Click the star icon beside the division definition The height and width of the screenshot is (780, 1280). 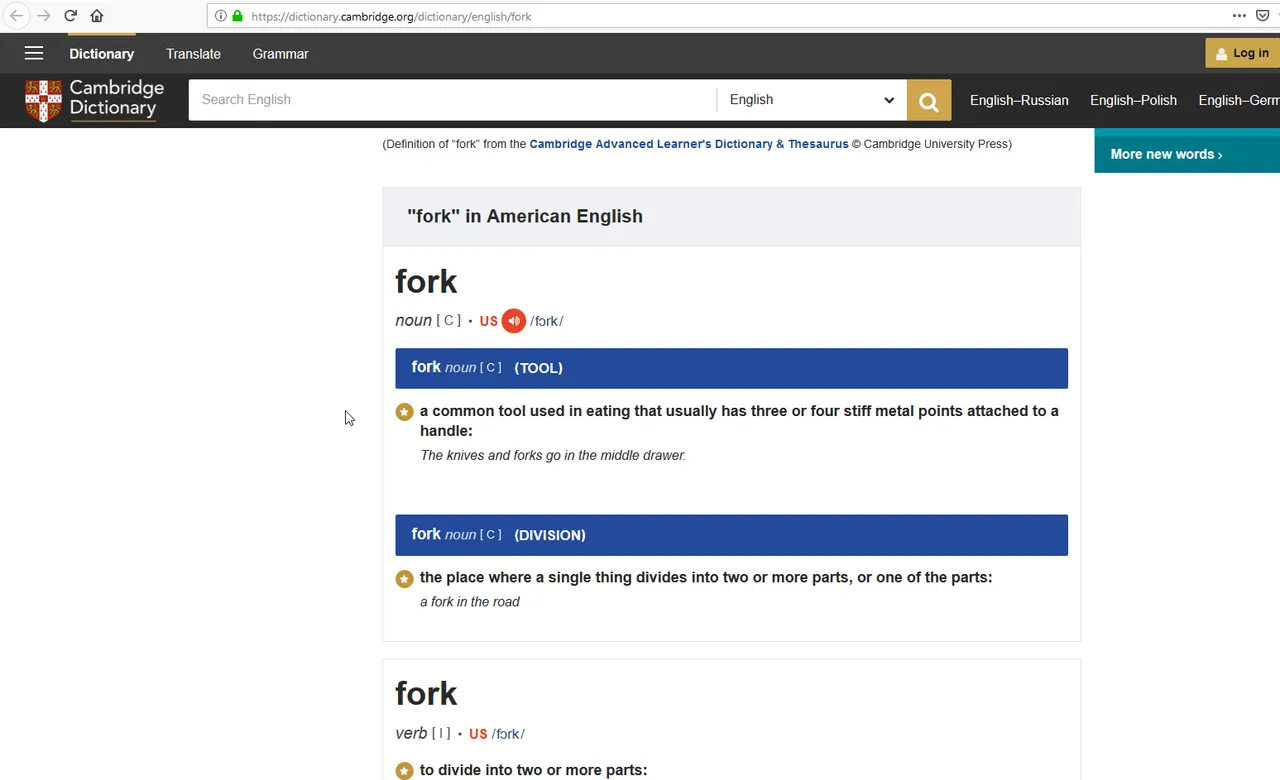point(404,579)
